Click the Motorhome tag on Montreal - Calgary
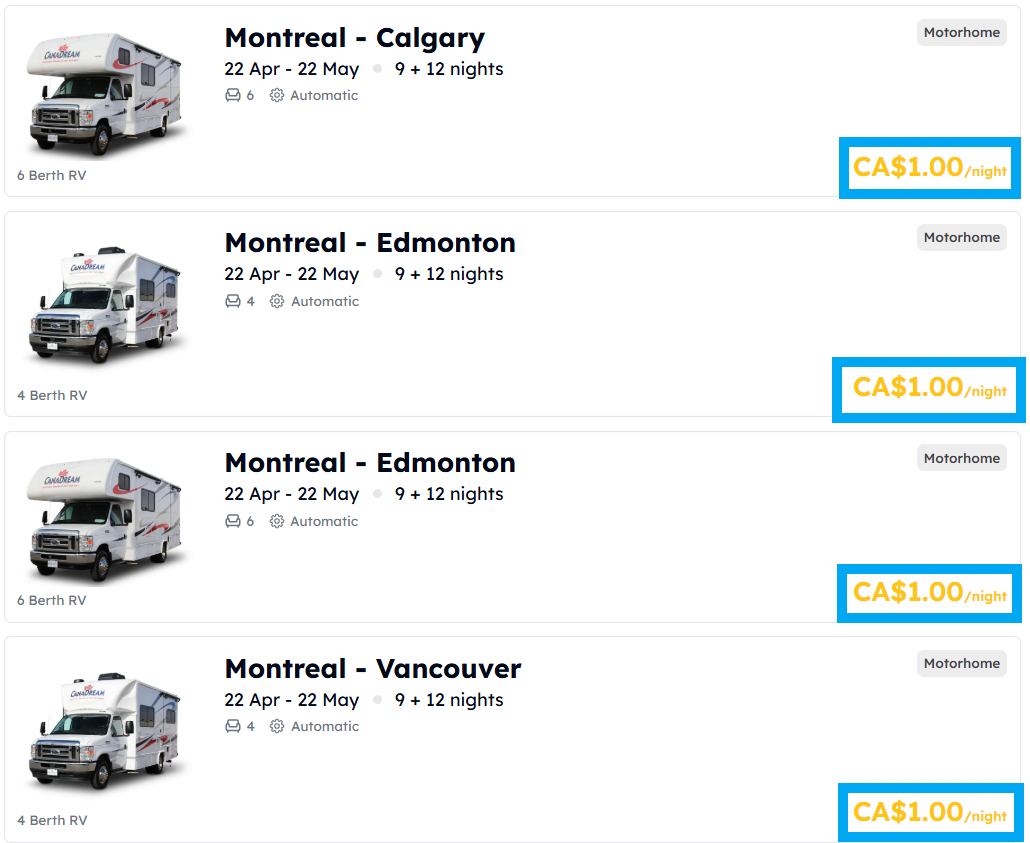 pyautogui.click(x=961, y=32)
